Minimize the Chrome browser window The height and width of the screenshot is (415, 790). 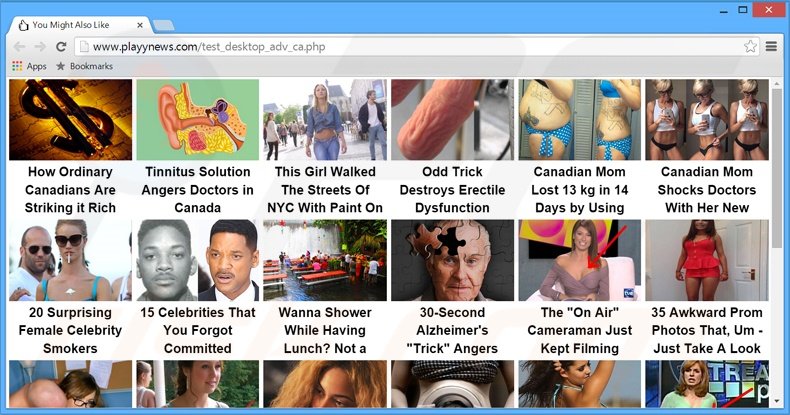tap(724, 10)
